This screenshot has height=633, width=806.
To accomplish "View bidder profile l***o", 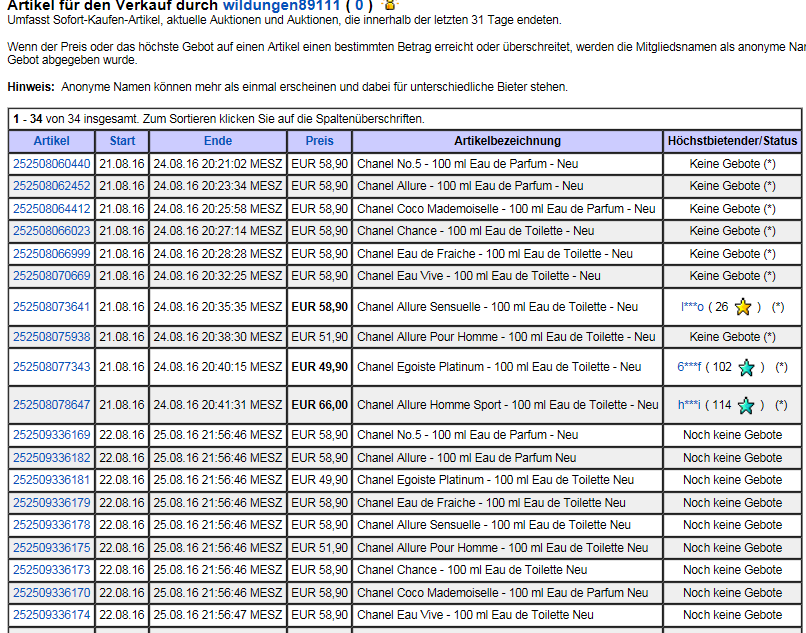I will (x=692, y=307).
